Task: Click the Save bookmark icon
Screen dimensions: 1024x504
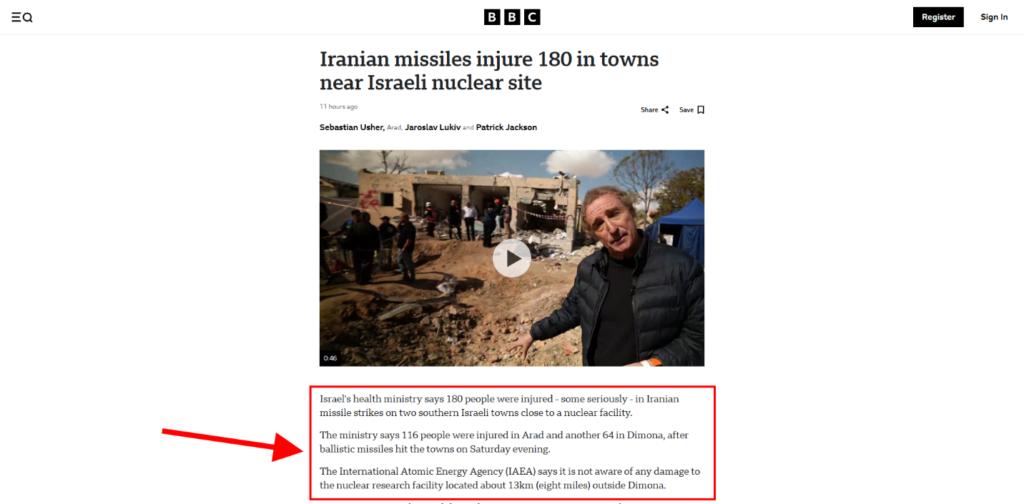Action: pyautogui.click(x=701, y=110)
